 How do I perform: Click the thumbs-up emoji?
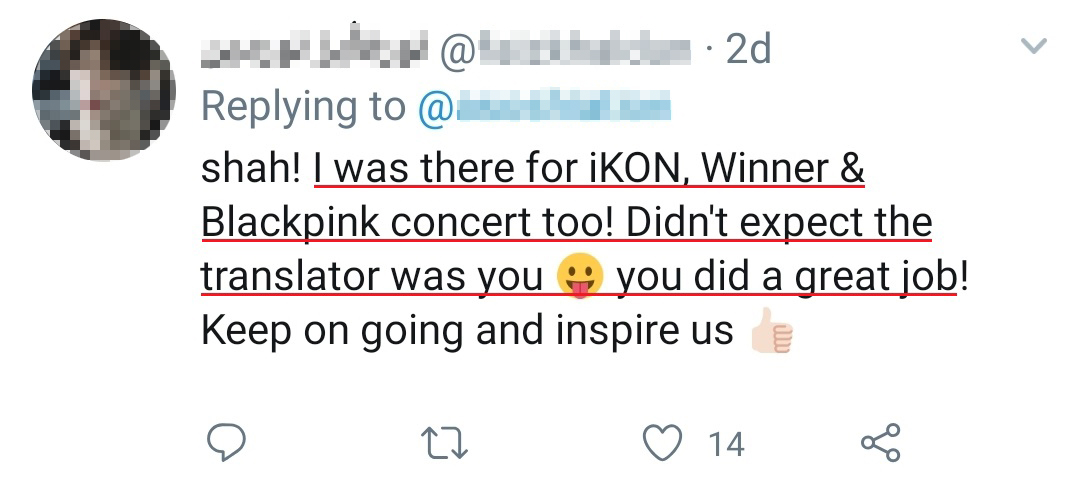click(771, 331)
